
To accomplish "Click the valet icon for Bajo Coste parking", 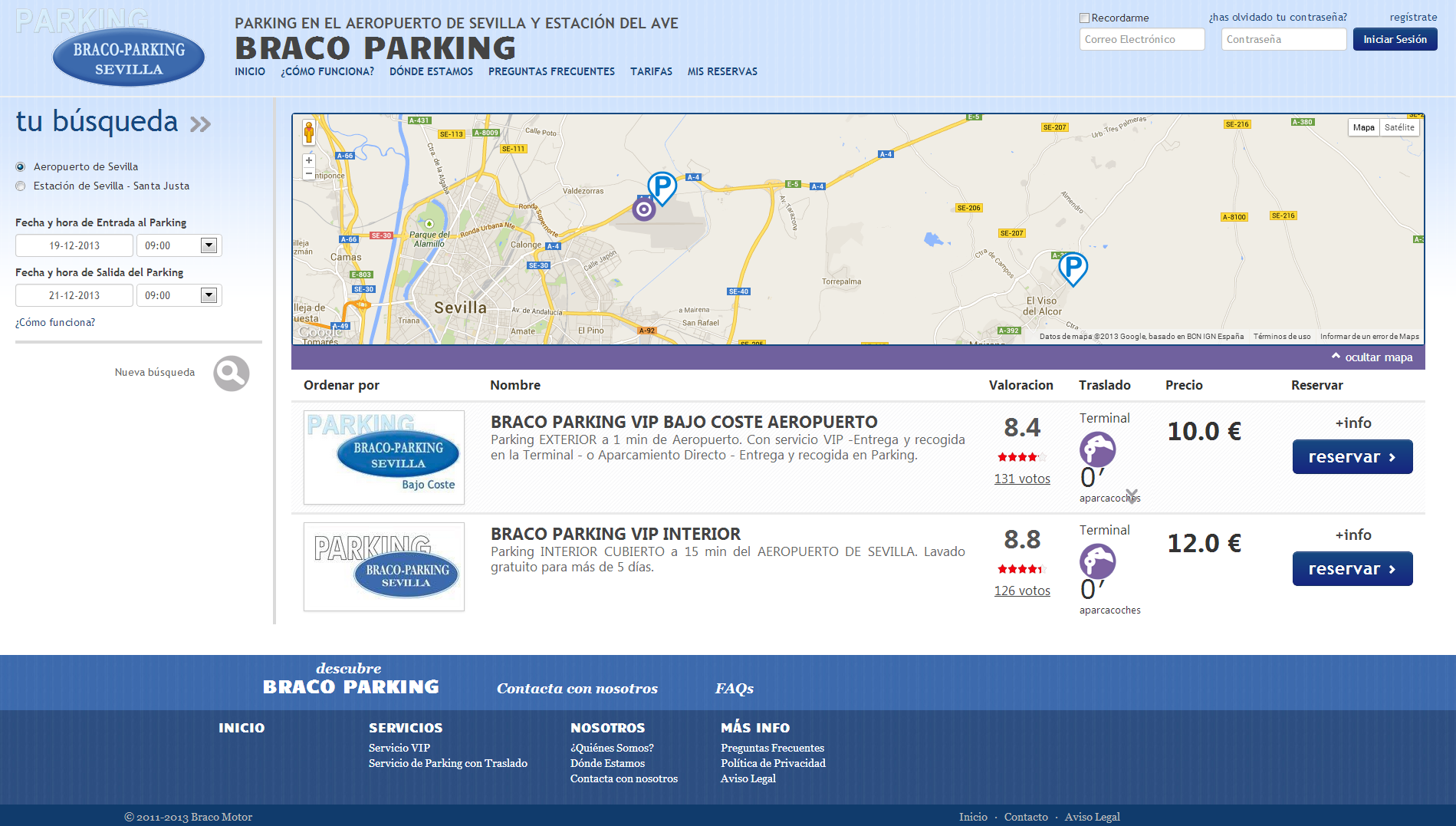I will (1098, 449).
